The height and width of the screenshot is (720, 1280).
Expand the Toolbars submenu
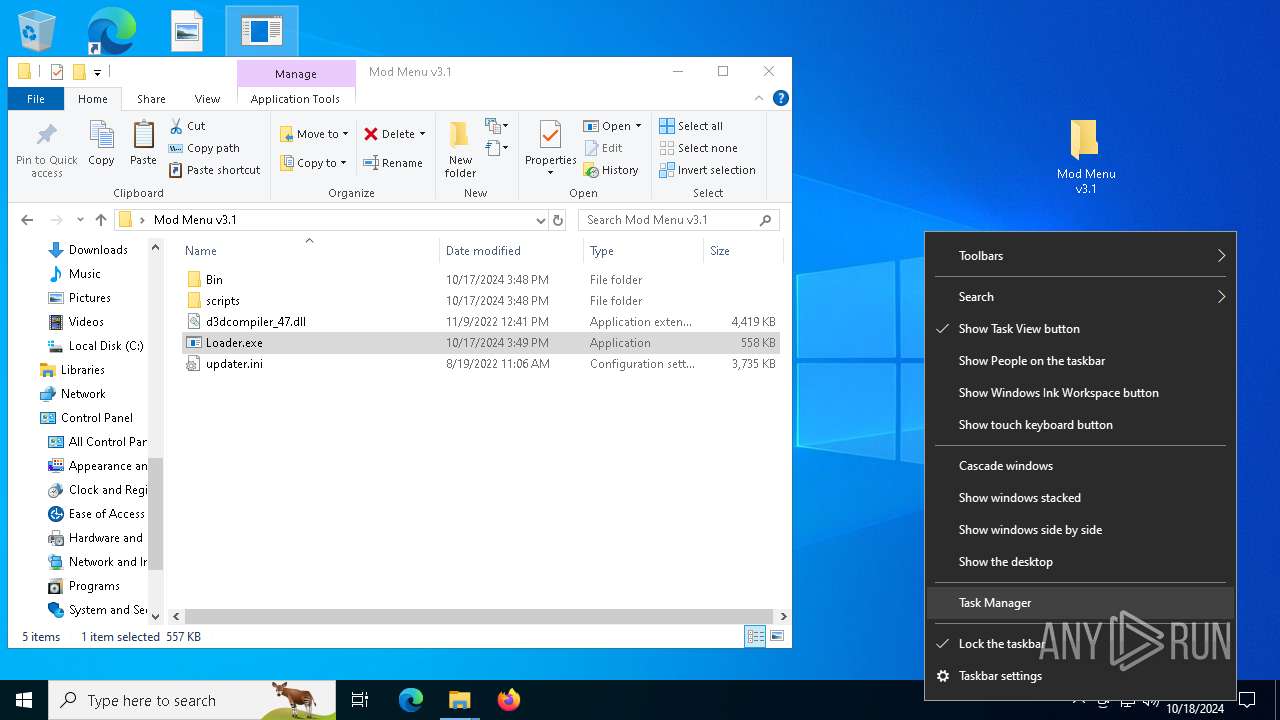pyautogui.click(x=1081, y=256)
